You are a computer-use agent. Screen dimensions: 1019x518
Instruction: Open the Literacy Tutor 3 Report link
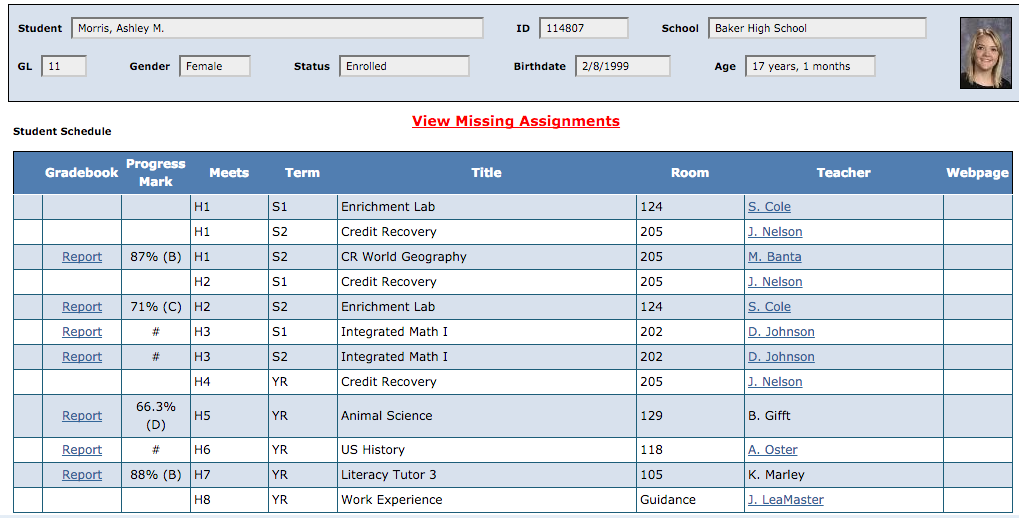[x=82, y=475]
